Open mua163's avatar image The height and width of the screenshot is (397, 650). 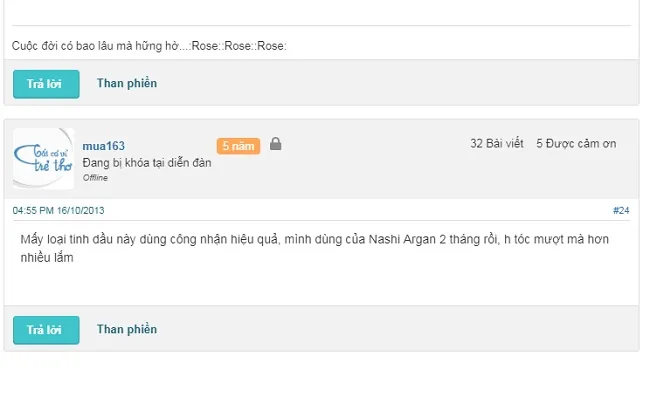44,159
